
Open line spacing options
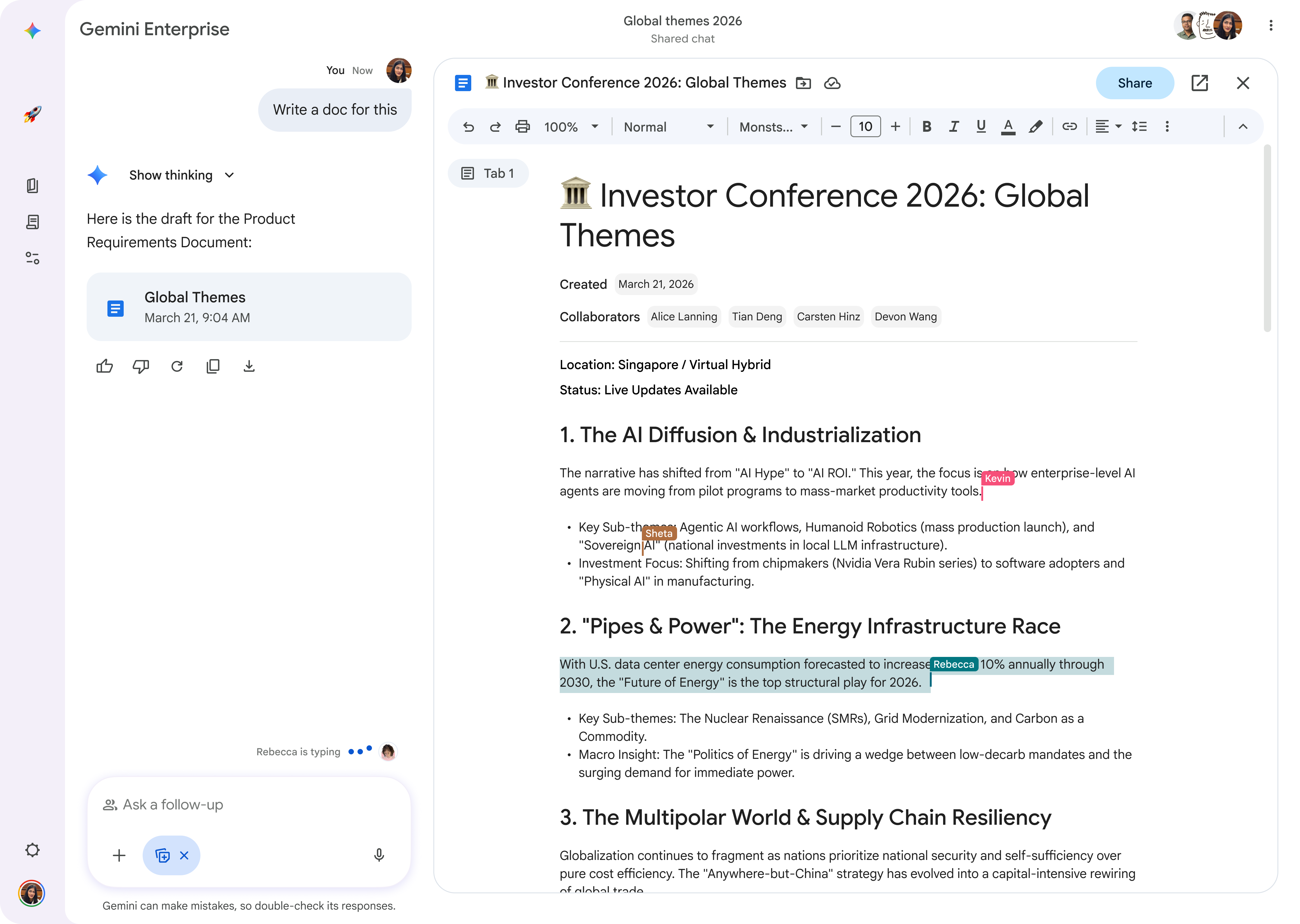tap(1140, 126)
